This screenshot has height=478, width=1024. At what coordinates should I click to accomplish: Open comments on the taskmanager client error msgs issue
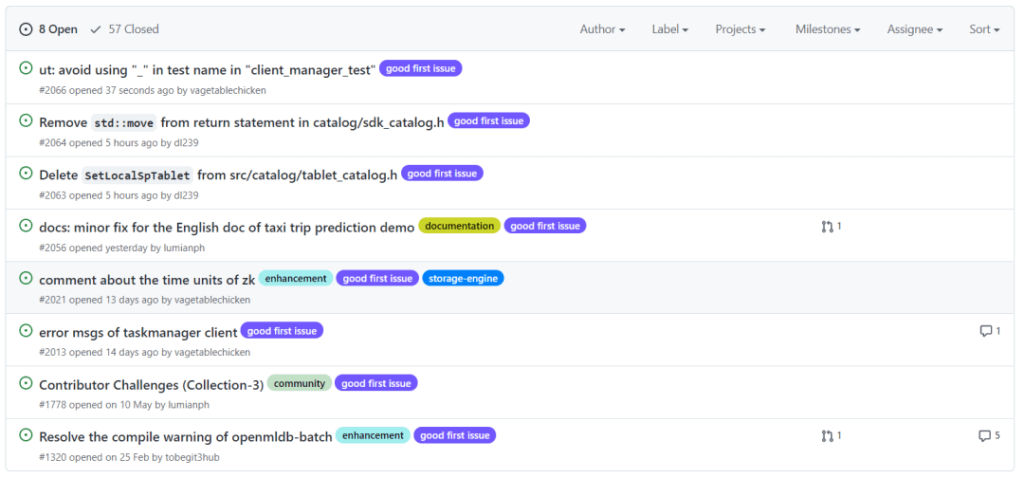(990, 331)
